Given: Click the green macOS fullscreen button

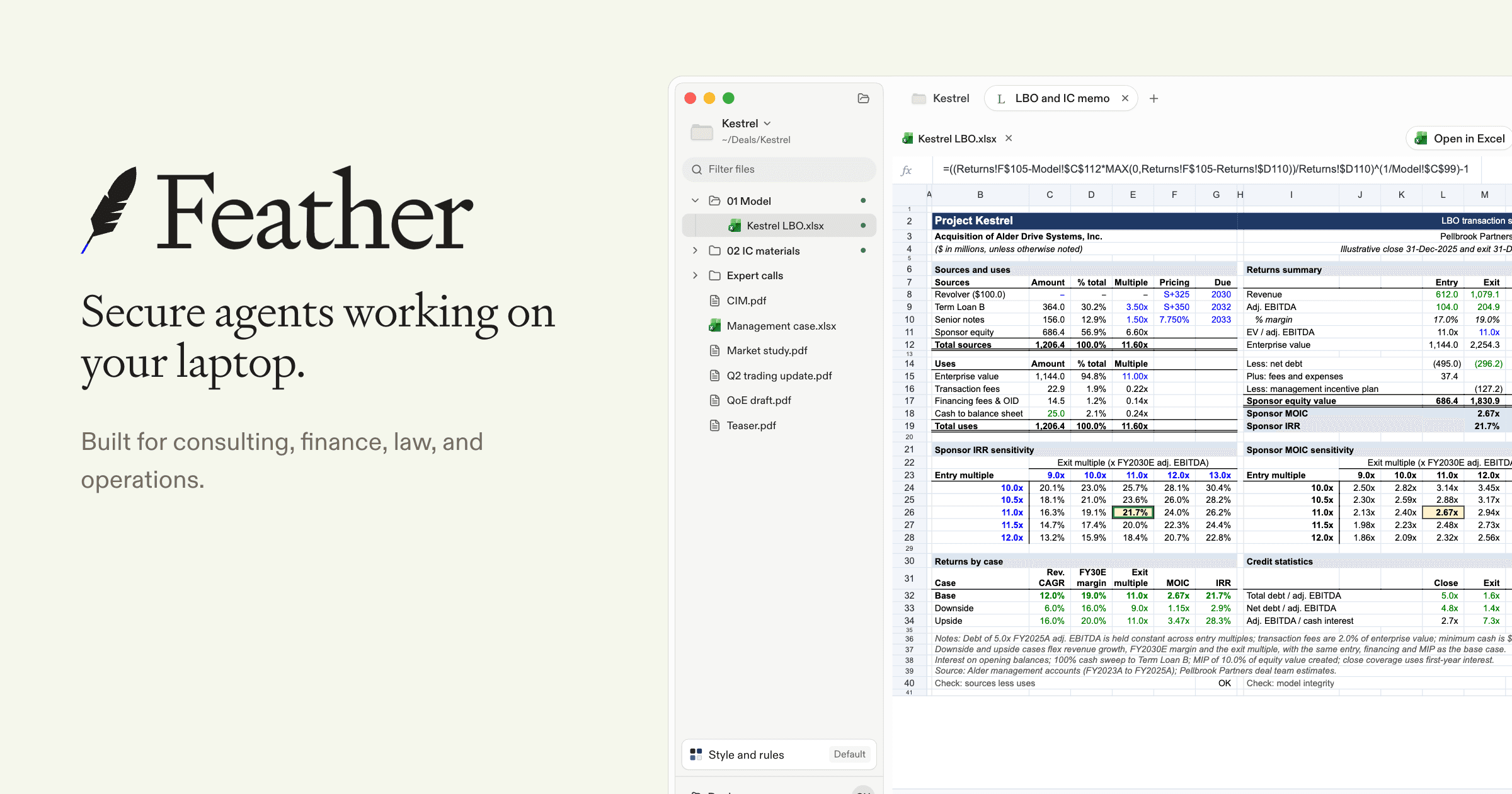Looking at the screenshot, I should coord(728,98).
